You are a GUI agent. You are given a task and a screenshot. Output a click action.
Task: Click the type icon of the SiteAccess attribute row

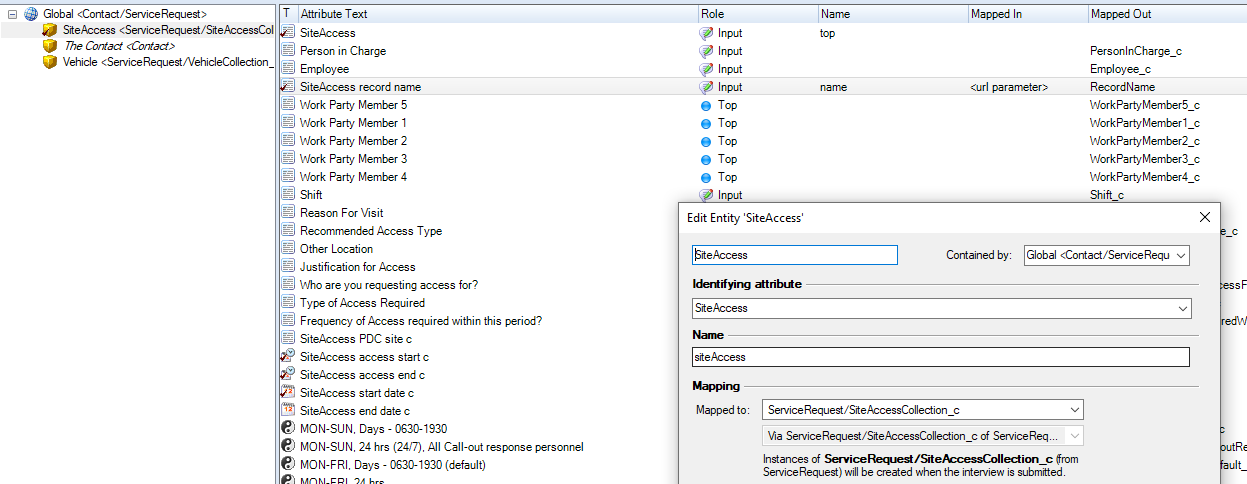click(x=288, y=33)
